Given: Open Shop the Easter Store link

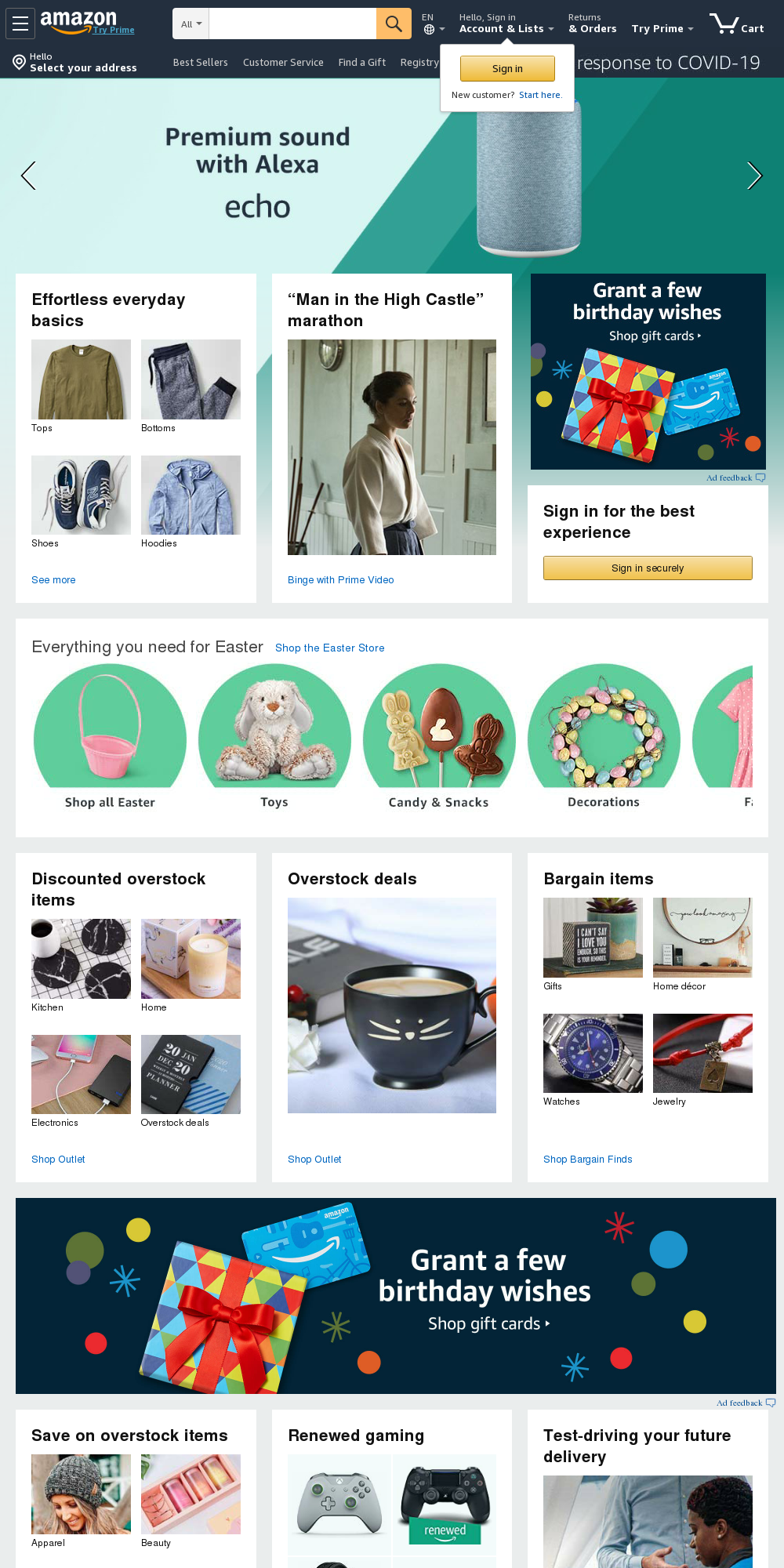Looking at the screenshot, I should pos(329,648).
